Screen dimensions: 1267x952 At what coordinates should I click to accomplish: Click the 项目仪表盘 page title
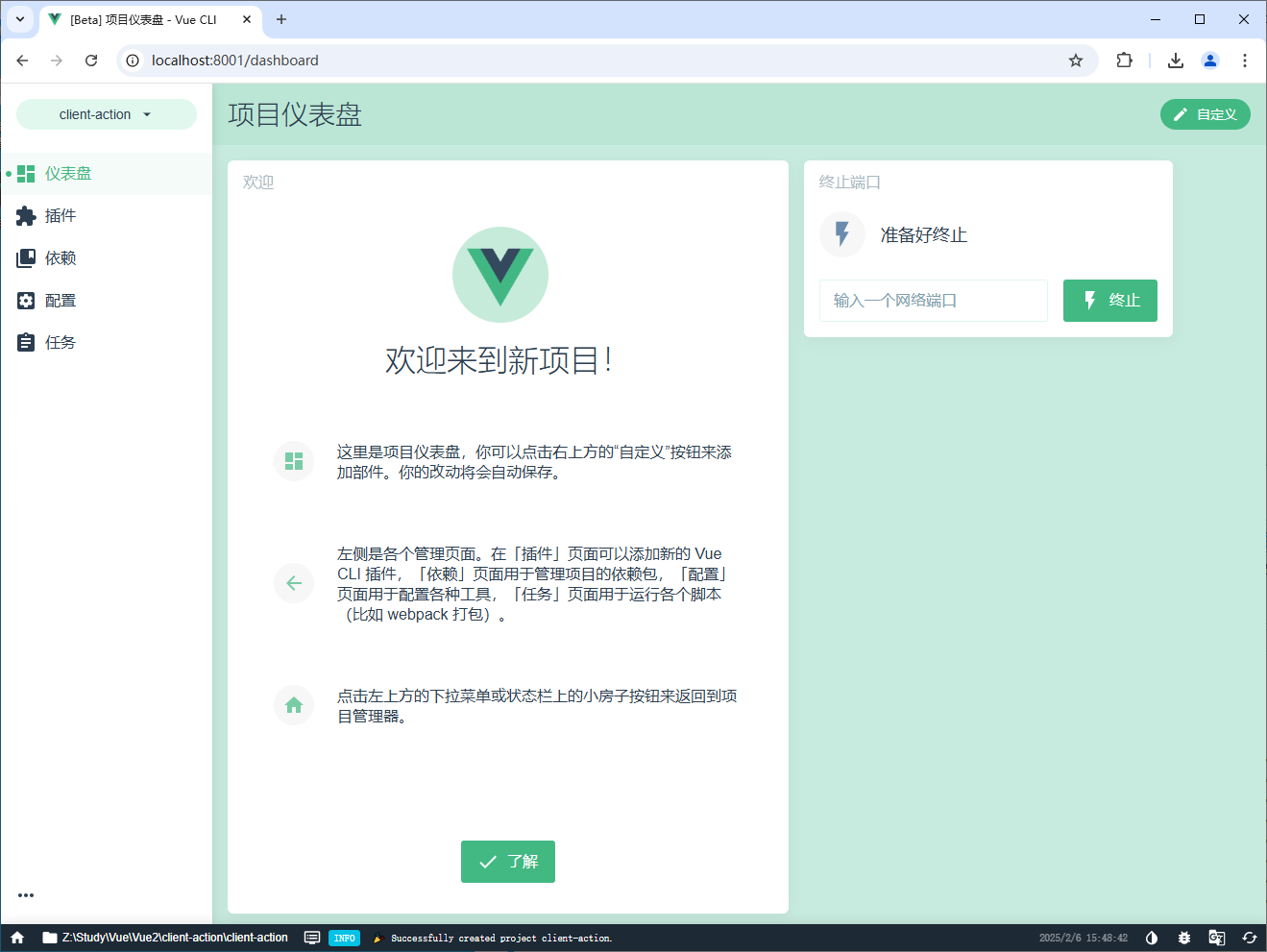[295, 114]
